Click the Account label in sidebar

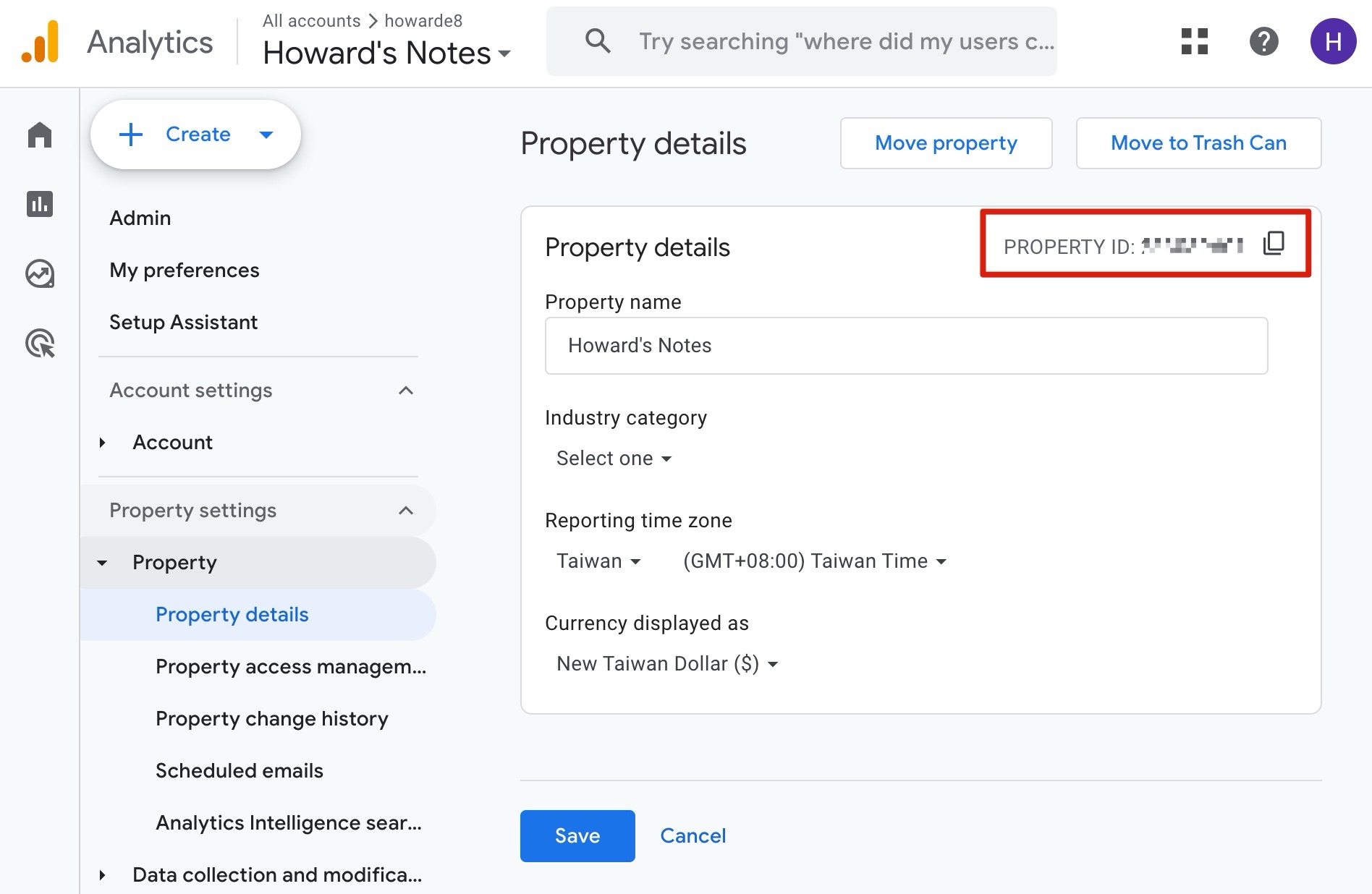[x=172, y=443]
